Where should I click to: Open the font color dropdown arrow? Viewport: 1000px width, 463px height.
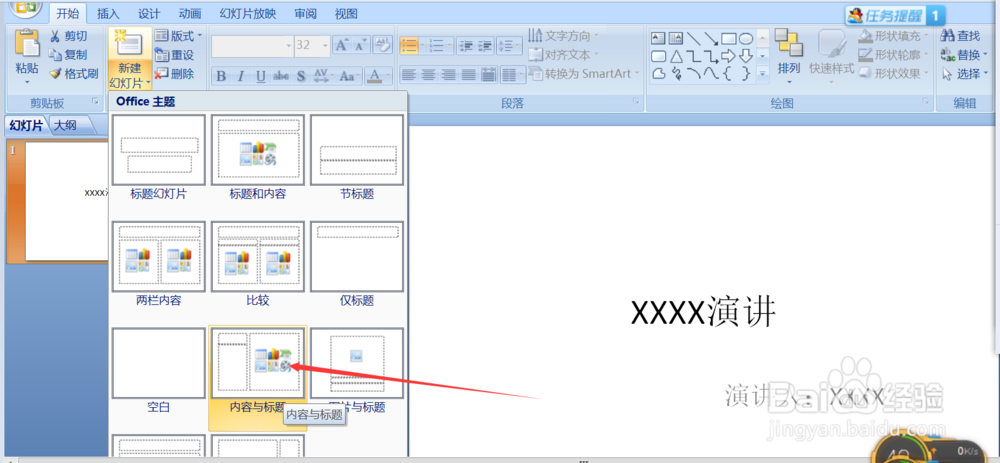click(389, 77)
